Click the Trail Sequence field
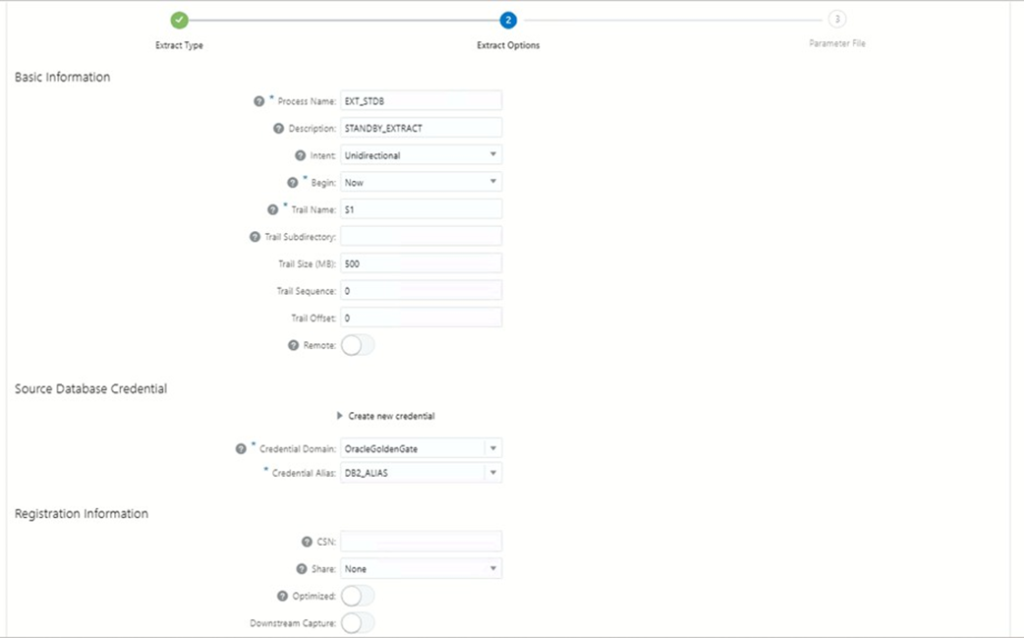The width and height of the screenshot is (1024, 638). pos(421,291)
